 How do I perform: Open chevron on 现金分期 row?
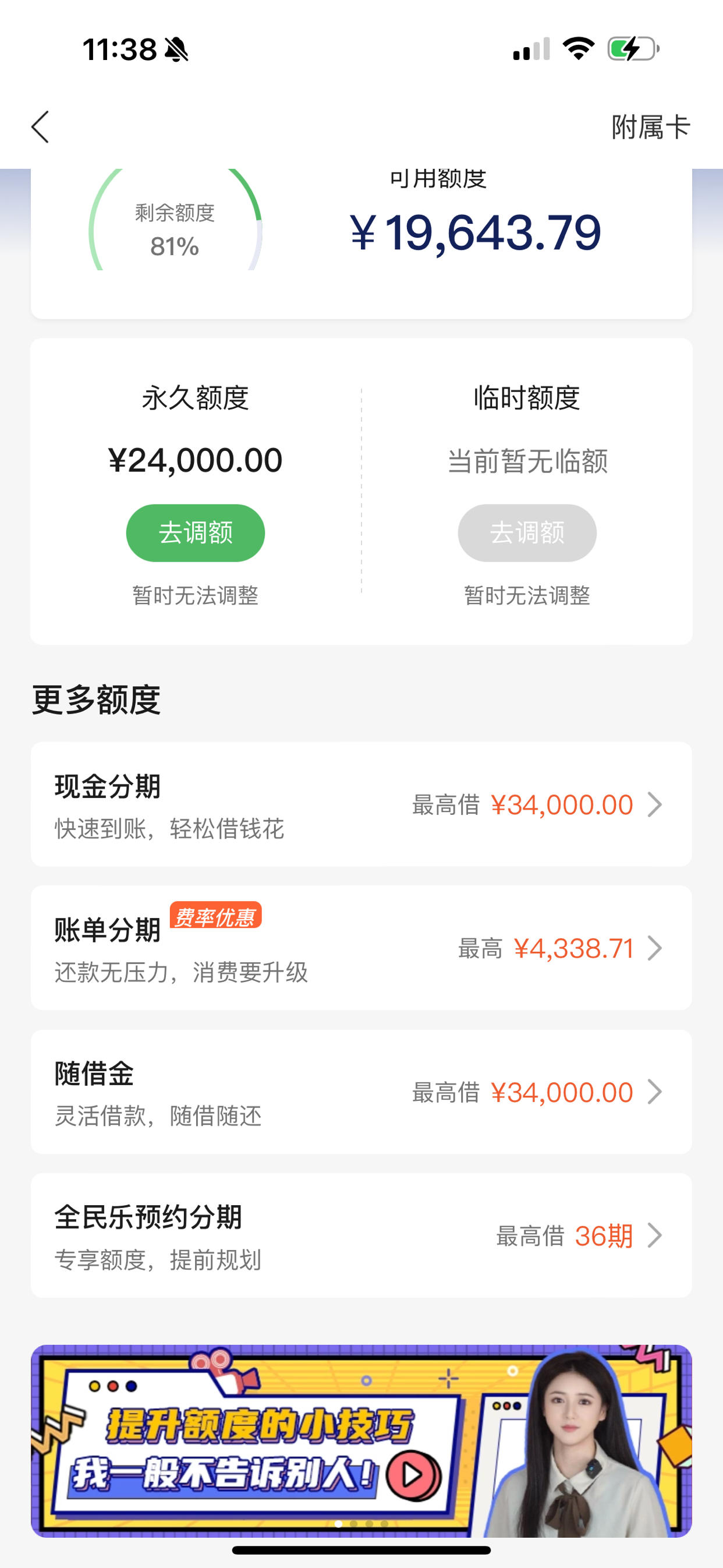(655, 805)
